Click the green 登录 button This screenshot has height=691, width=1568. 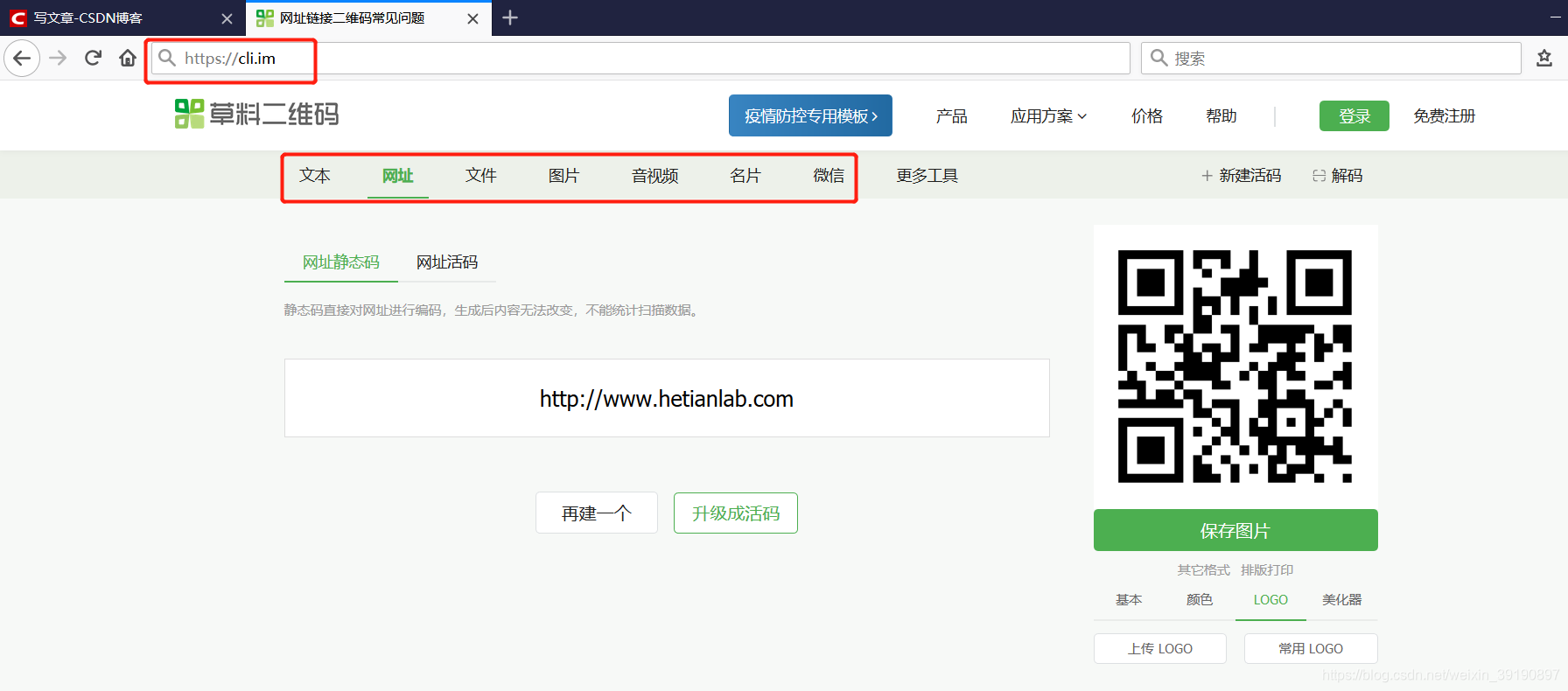click(x=1354, y=115)
